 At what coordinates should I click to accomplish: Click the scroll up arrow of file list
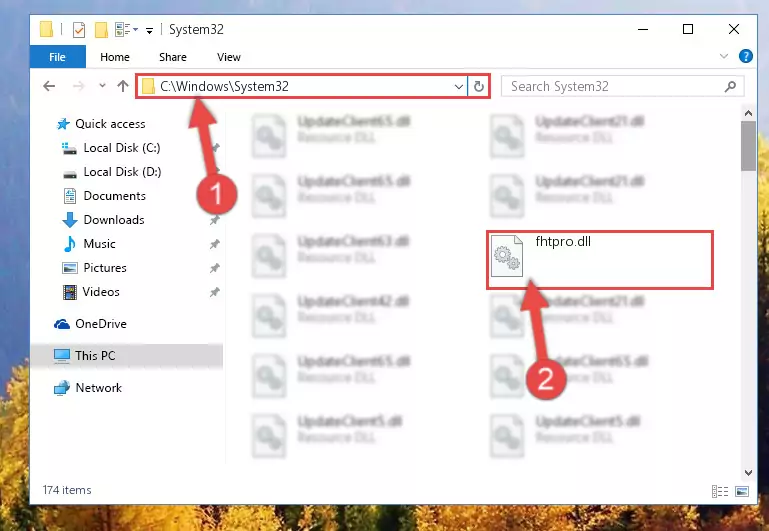click(748, 113)
